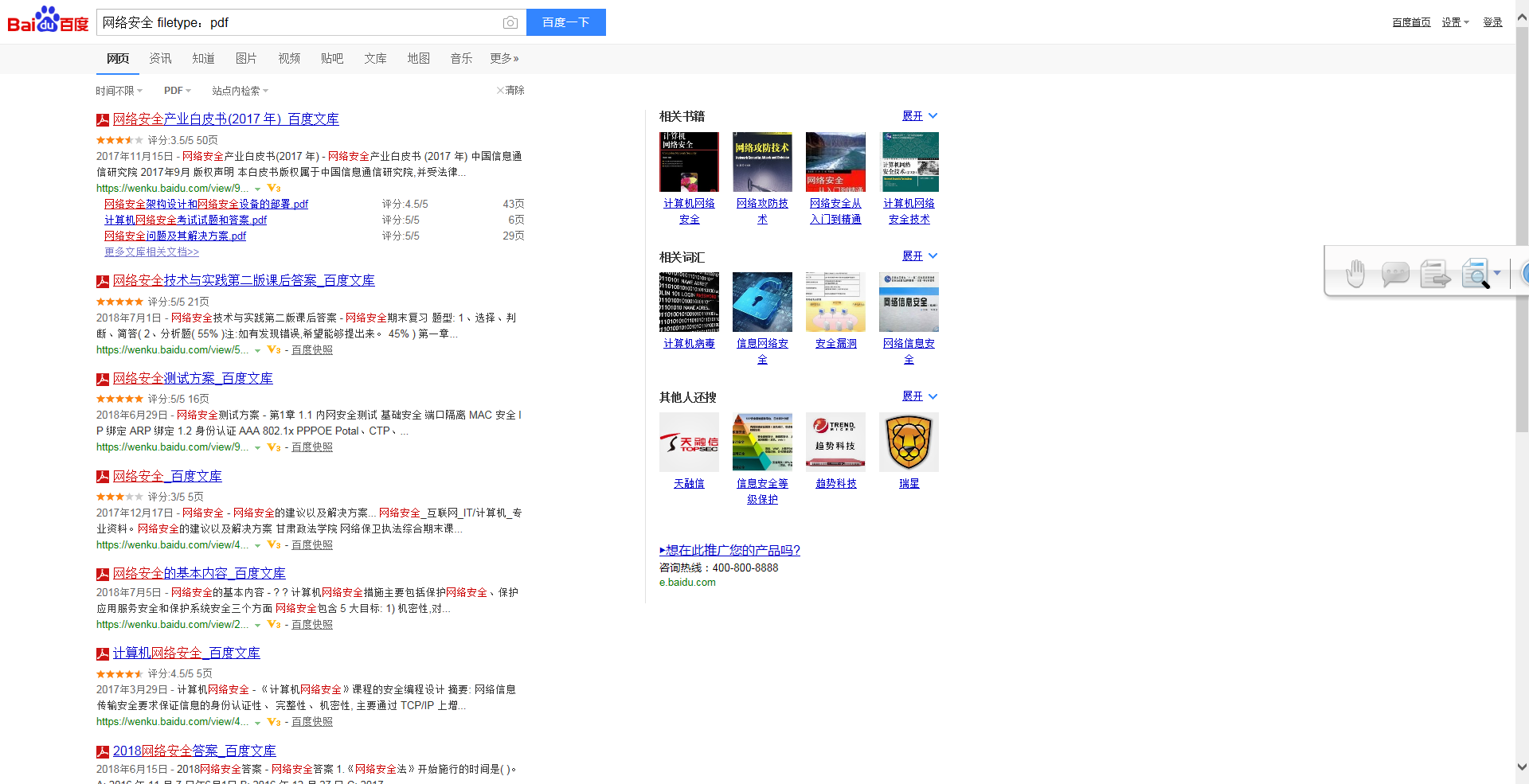Click V3 badge under 网络安全的基本内容 result
Image resolution: width=1529 pixels, height=784 pixels.
(274, 625)
